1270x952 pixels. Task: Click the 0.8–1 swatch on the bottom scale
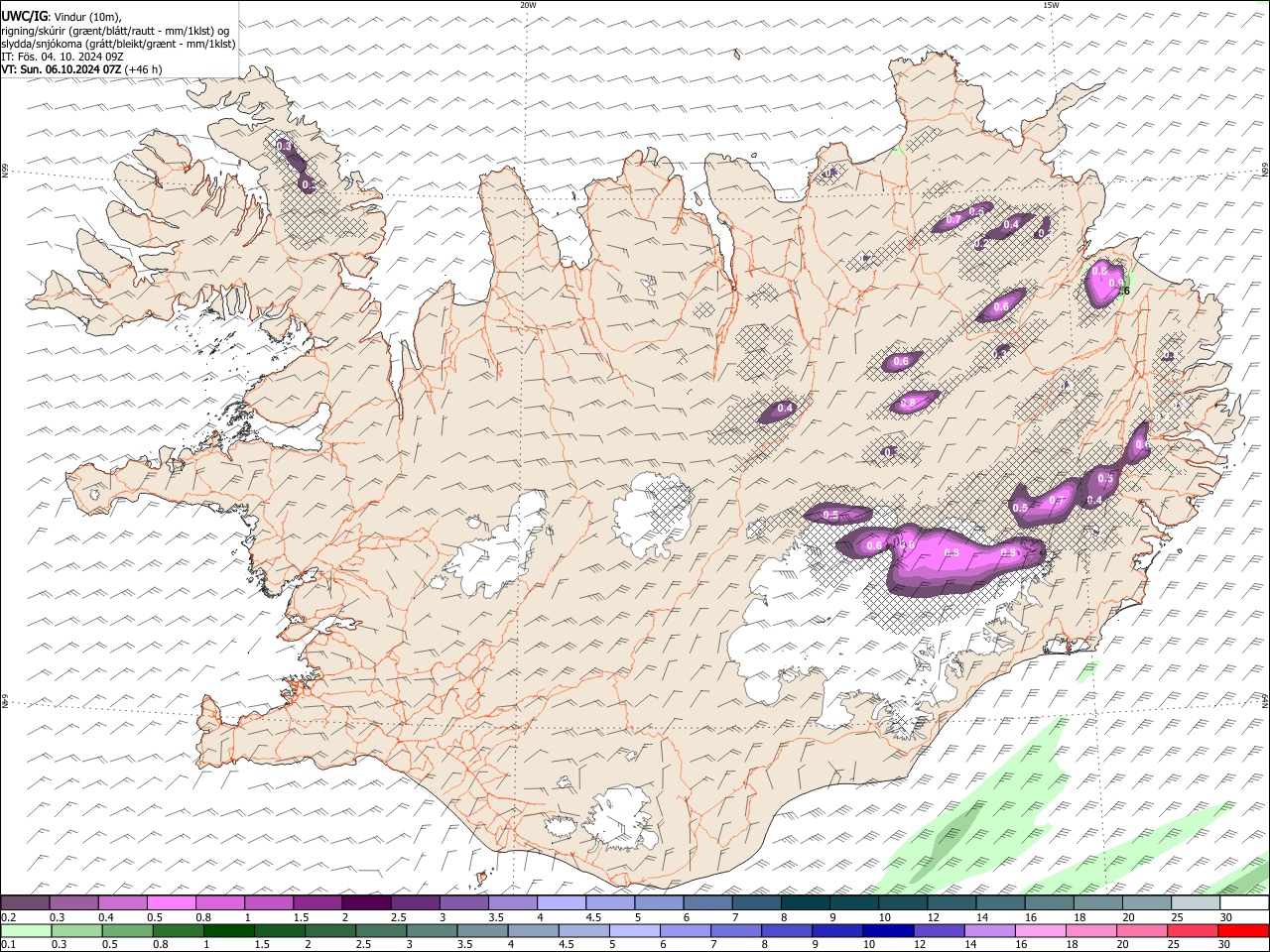pos(178,930)
